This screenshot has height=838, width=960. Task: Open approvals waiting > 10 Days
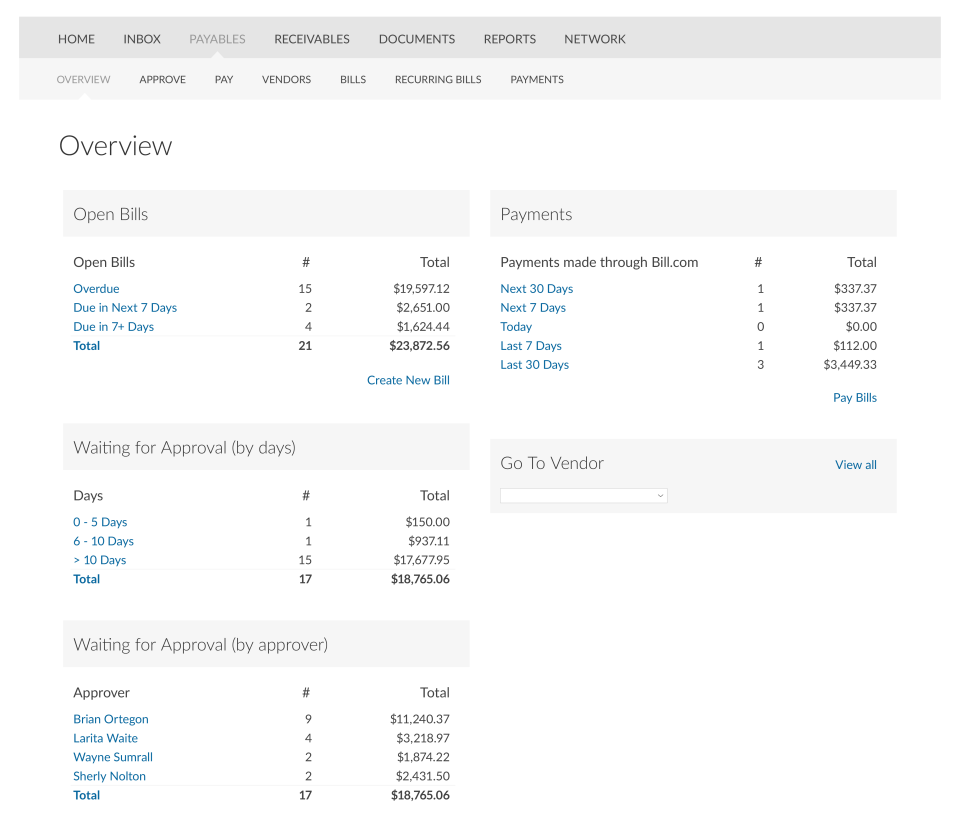tap(100, 560)
